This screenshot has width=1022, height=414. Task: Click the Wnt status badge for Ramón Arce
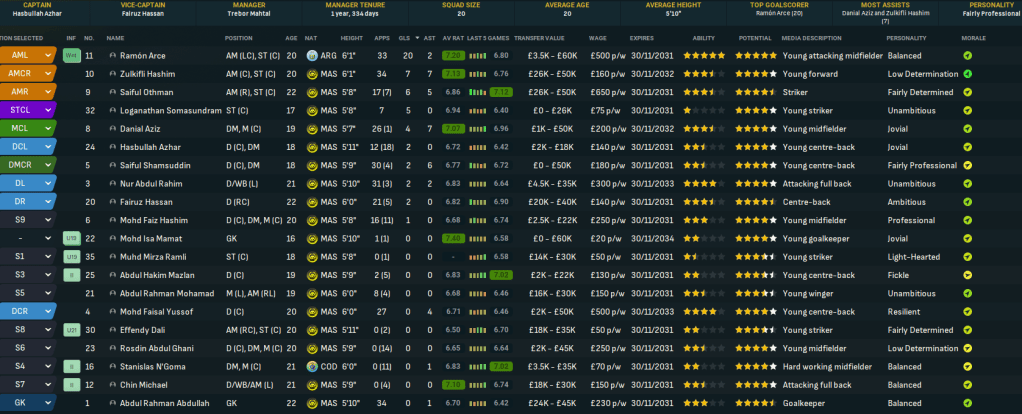pos(71,56)
